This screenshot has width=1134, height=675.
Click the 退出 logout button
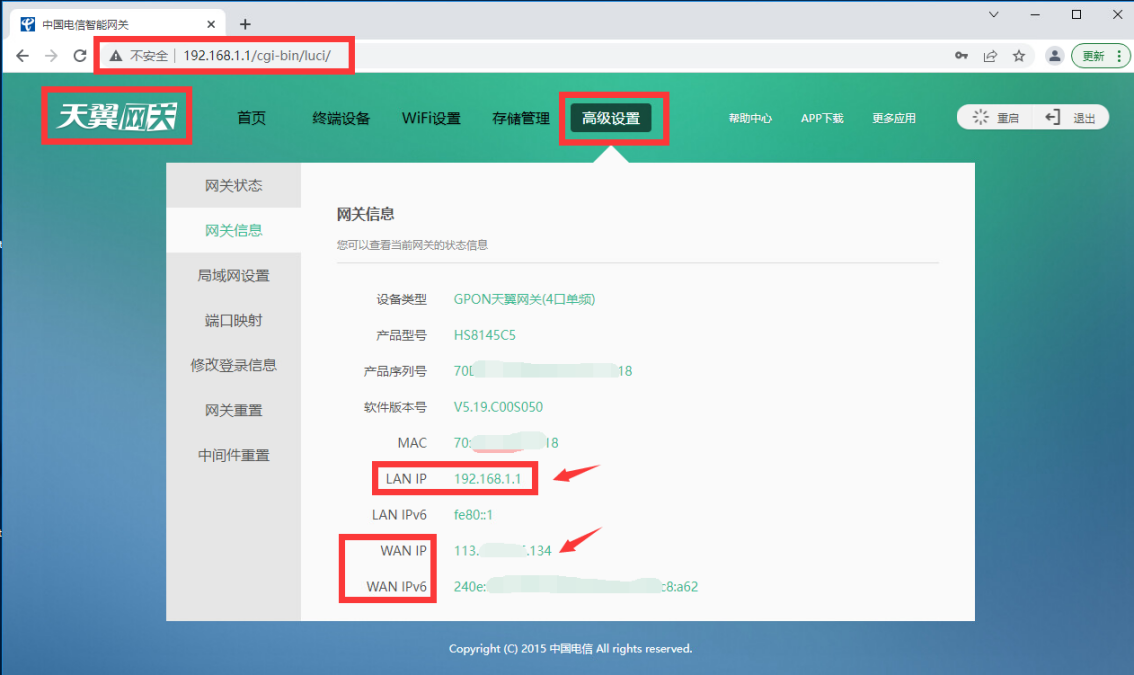(x=1070, y=117)
